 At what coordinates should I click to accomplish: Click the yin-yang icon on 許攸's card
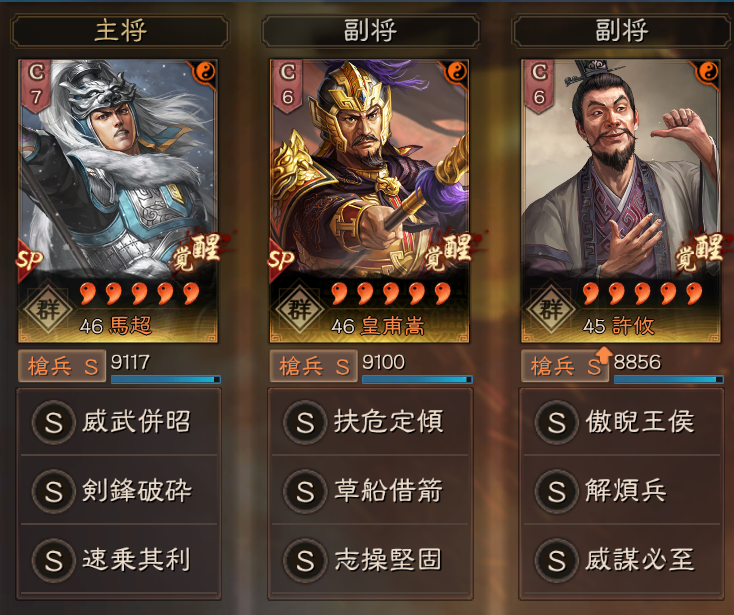[708, 72]
